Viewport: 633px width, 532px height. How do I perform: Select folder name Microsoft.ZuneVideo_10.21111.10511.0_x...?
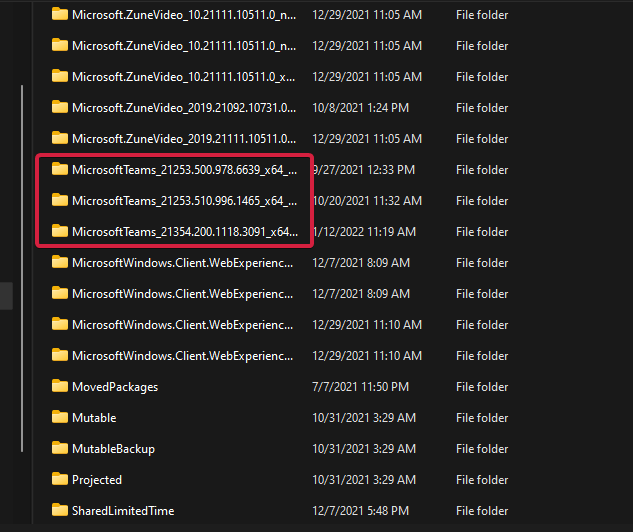[x=184, y=77]
